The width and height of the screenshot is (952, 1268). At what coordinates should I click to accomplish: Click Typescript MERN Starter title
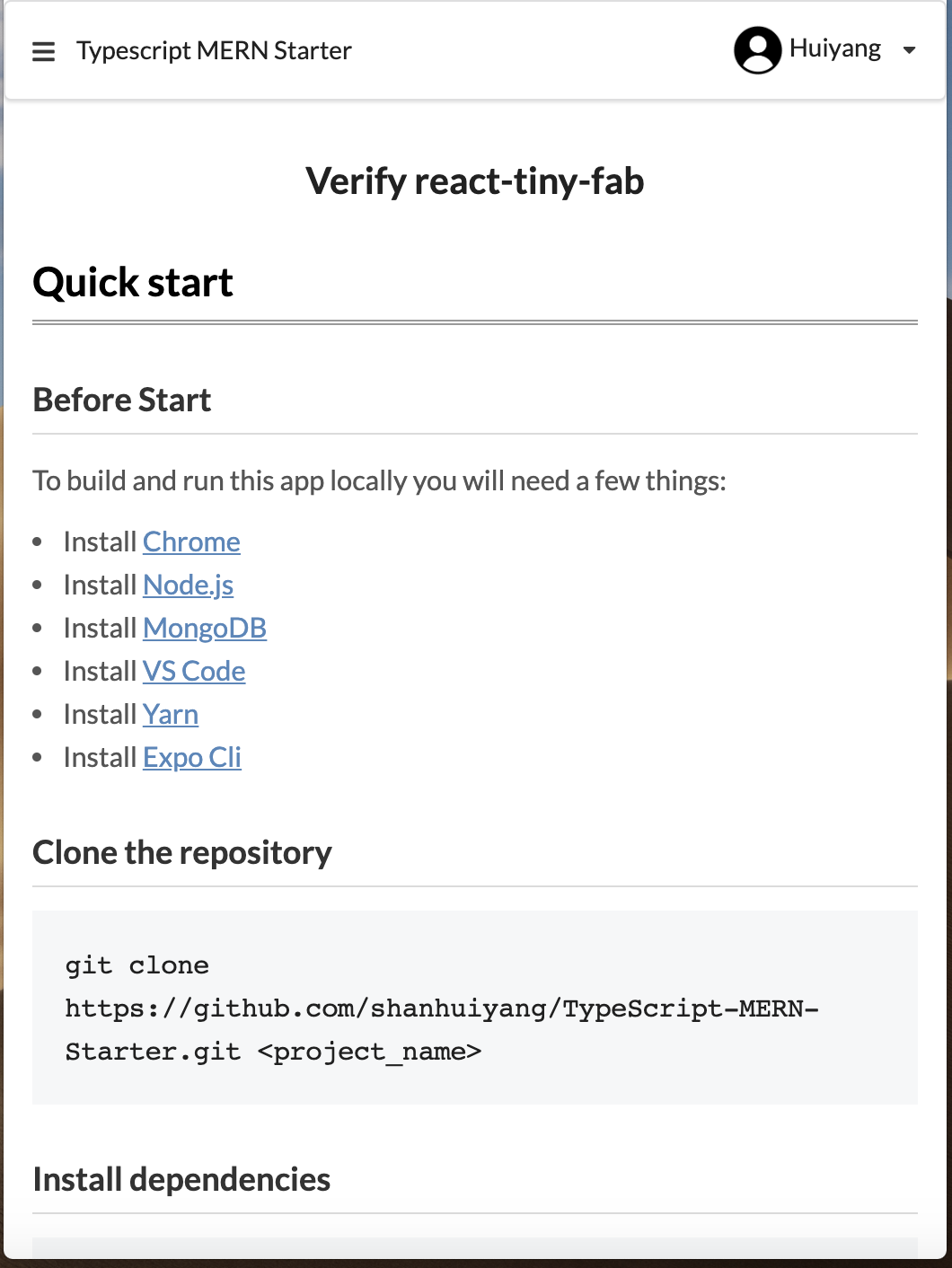214,51
